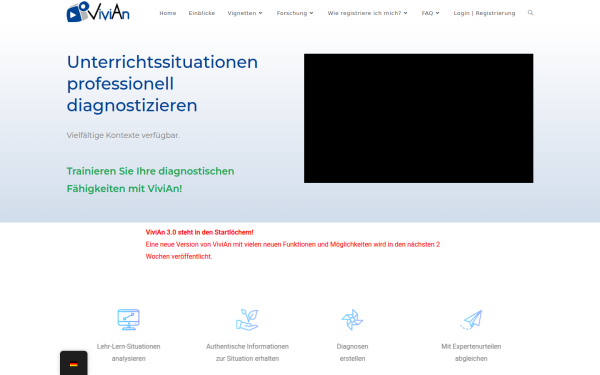The image size is (600, 375).
Task: Open Login | Registrierung link
Action: 484,13
